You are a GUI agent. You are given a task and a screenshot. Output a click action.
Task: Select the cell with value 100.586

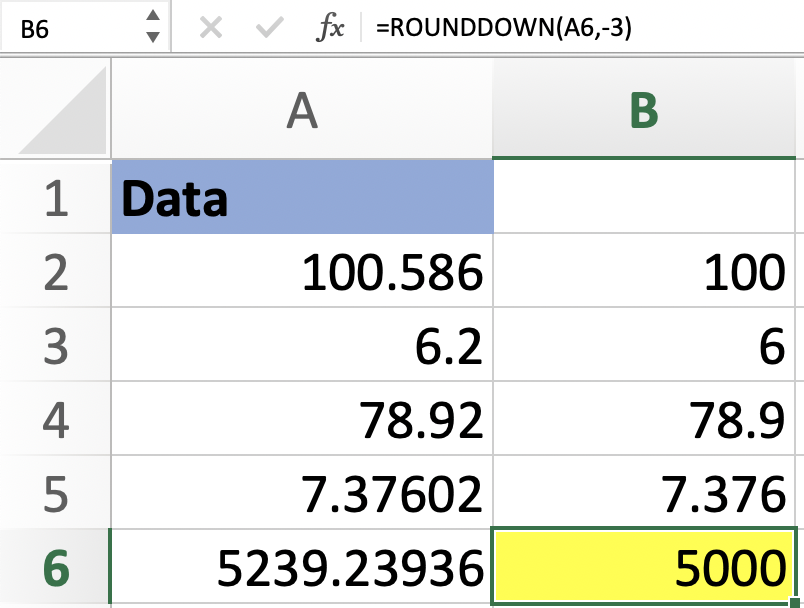(301, 273)
